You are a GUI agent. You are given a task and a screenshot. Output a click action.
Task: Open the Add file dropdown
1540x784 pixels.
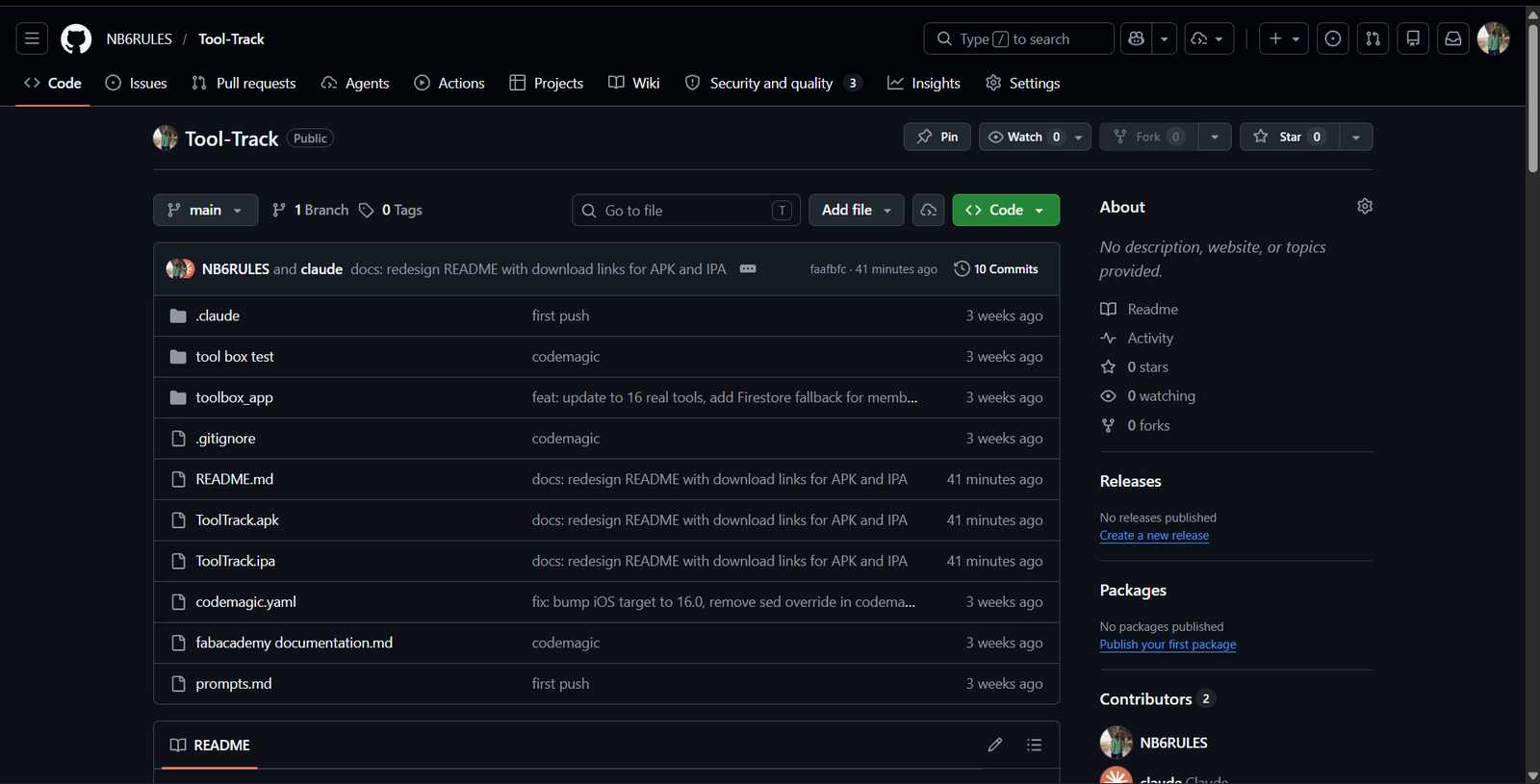857,210
